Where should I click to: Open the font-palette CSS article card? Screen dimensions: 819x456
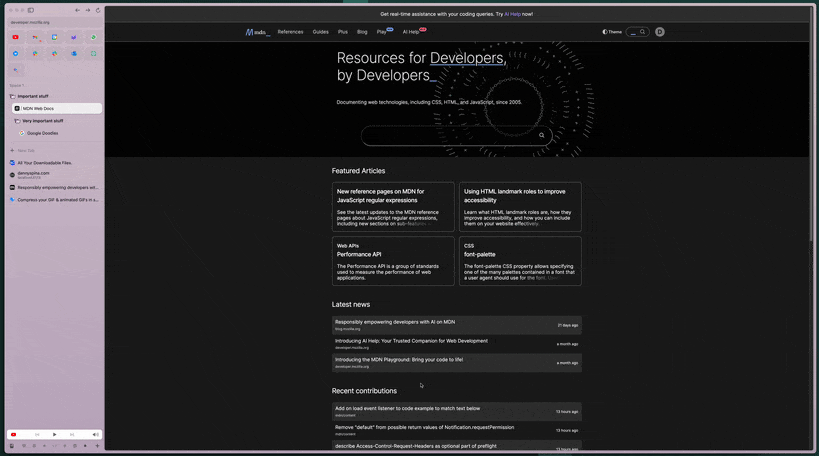(520, 261)
